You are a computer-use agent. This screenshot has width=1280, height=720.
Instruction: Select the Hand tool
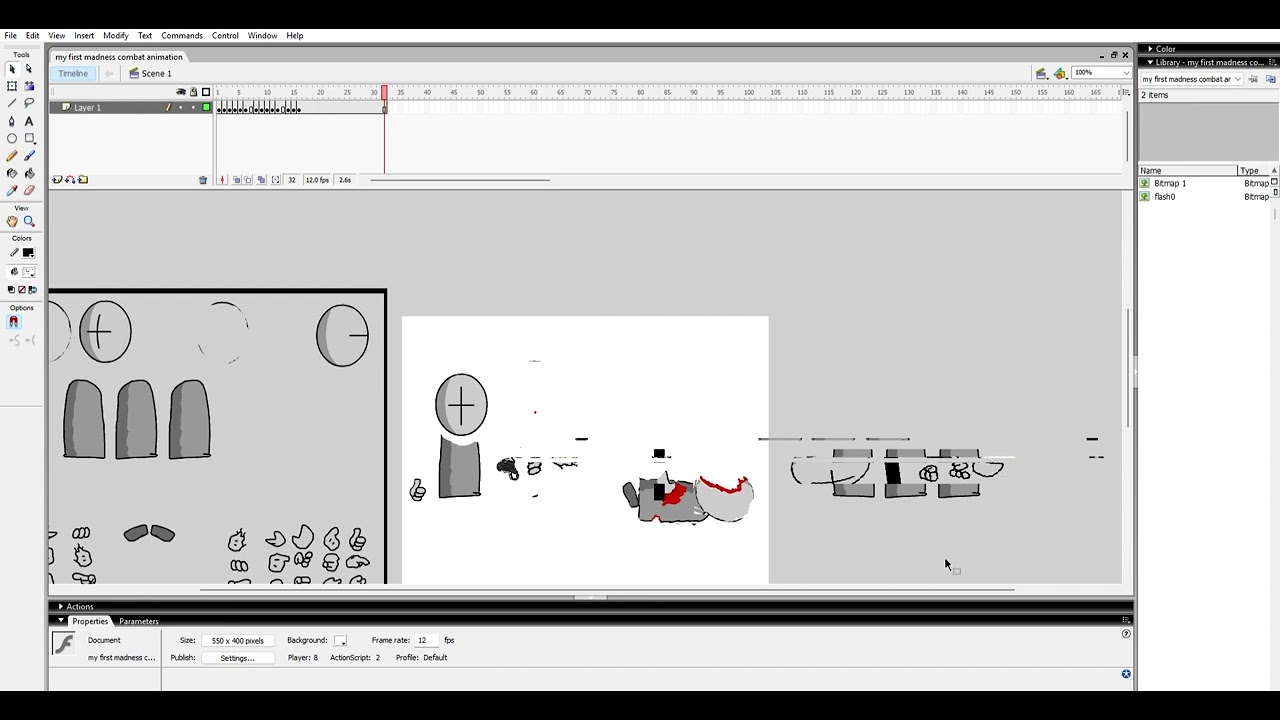[12, 221]
